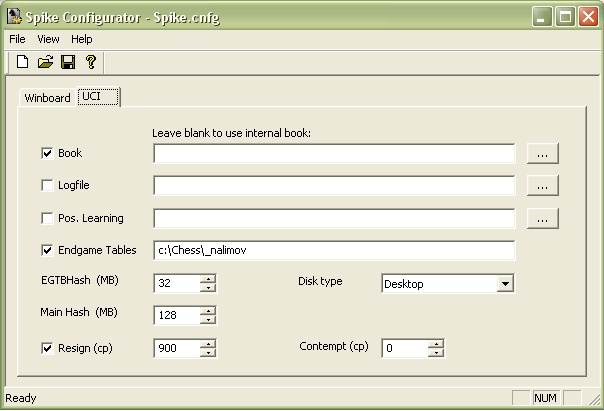Click the Open folder toolbar icon
Viewport: 604px width, 411px height.
[45, 62]
